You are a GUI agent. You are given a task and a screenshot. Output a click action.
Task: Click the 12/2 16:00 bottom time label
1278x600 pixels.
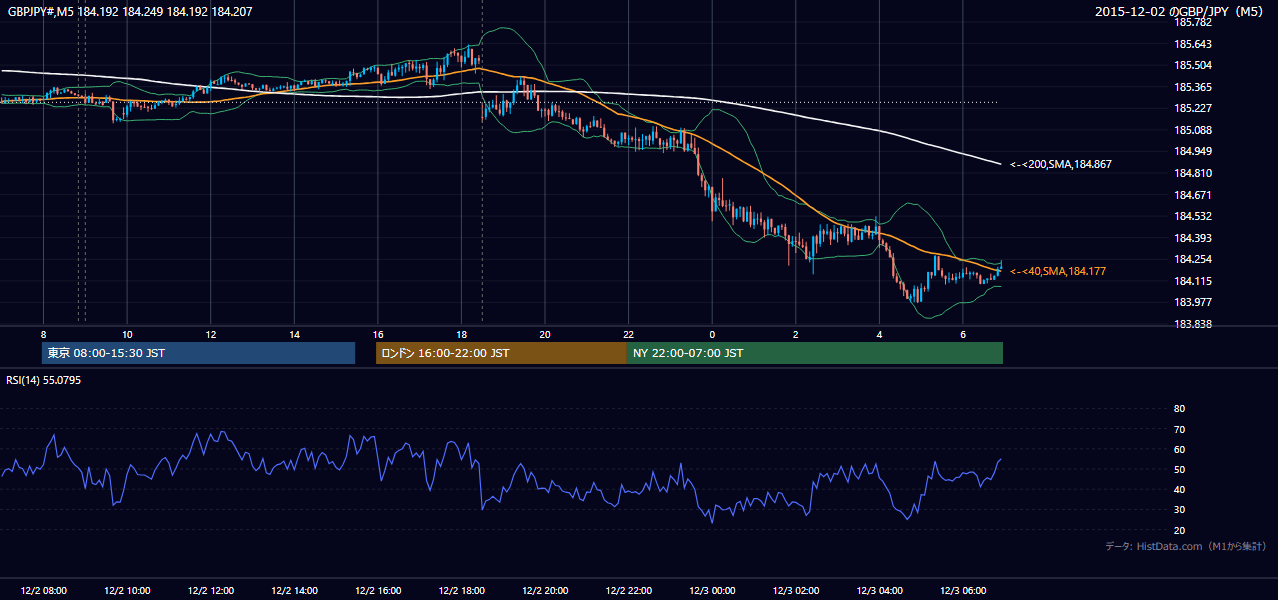(378, 591)
